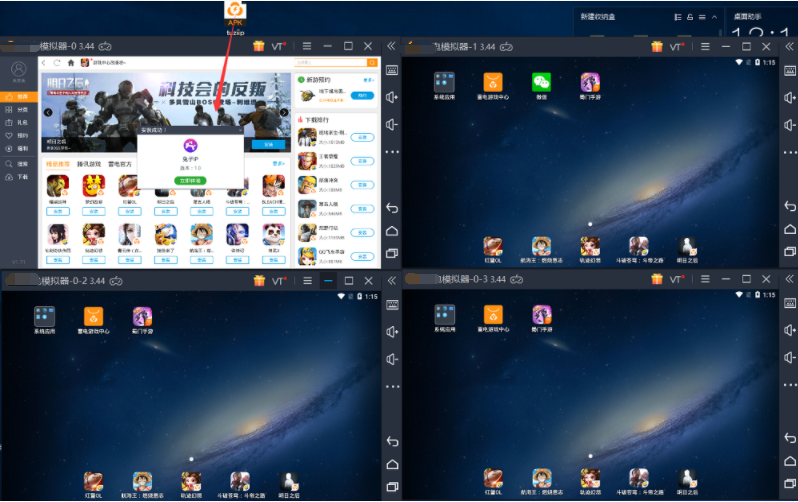This screenshot has height=502, width=798.
Task: Open 雷电游戏中心 in 模拟器-0-2 window
Action: click(x=93, y=320)
